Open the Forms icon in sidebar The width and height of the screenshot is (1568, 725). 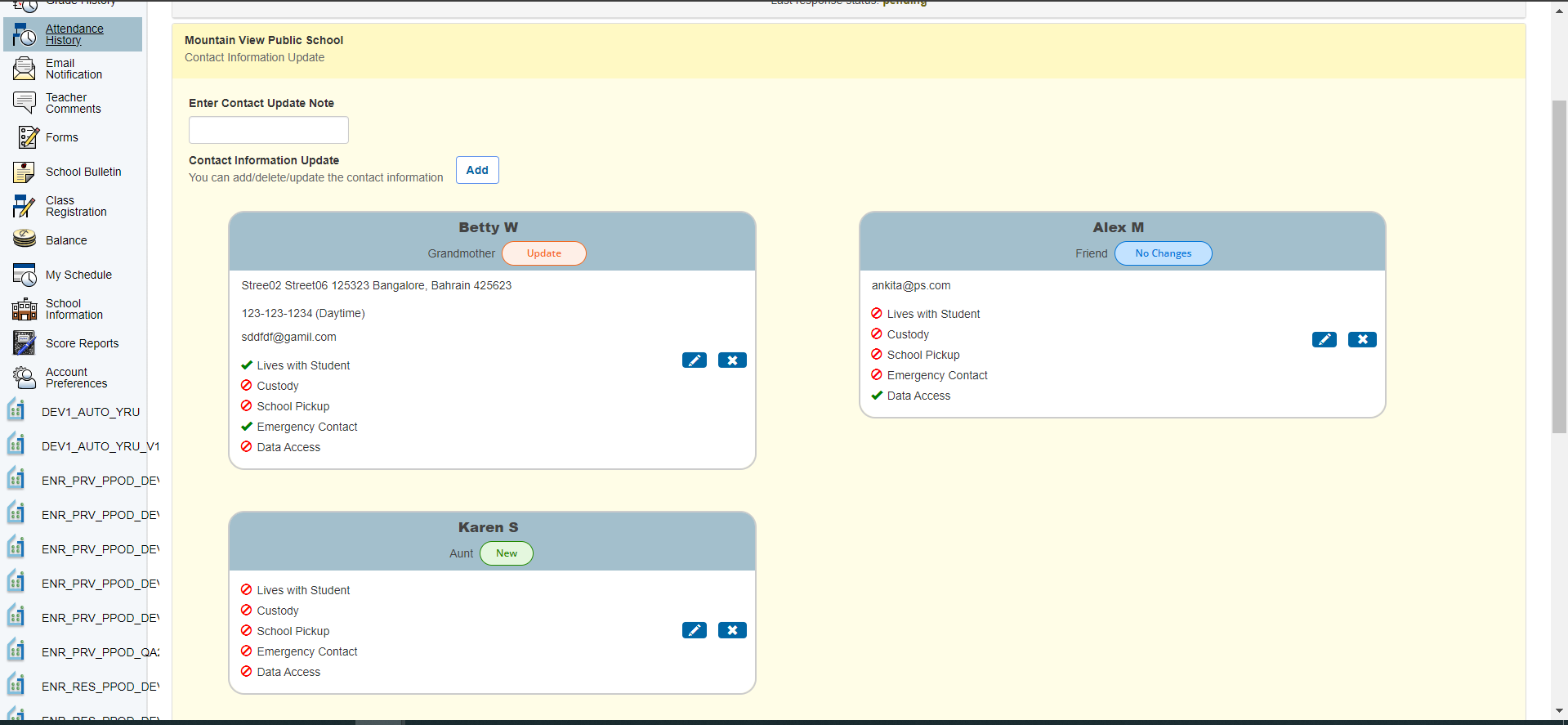[28, 137]
